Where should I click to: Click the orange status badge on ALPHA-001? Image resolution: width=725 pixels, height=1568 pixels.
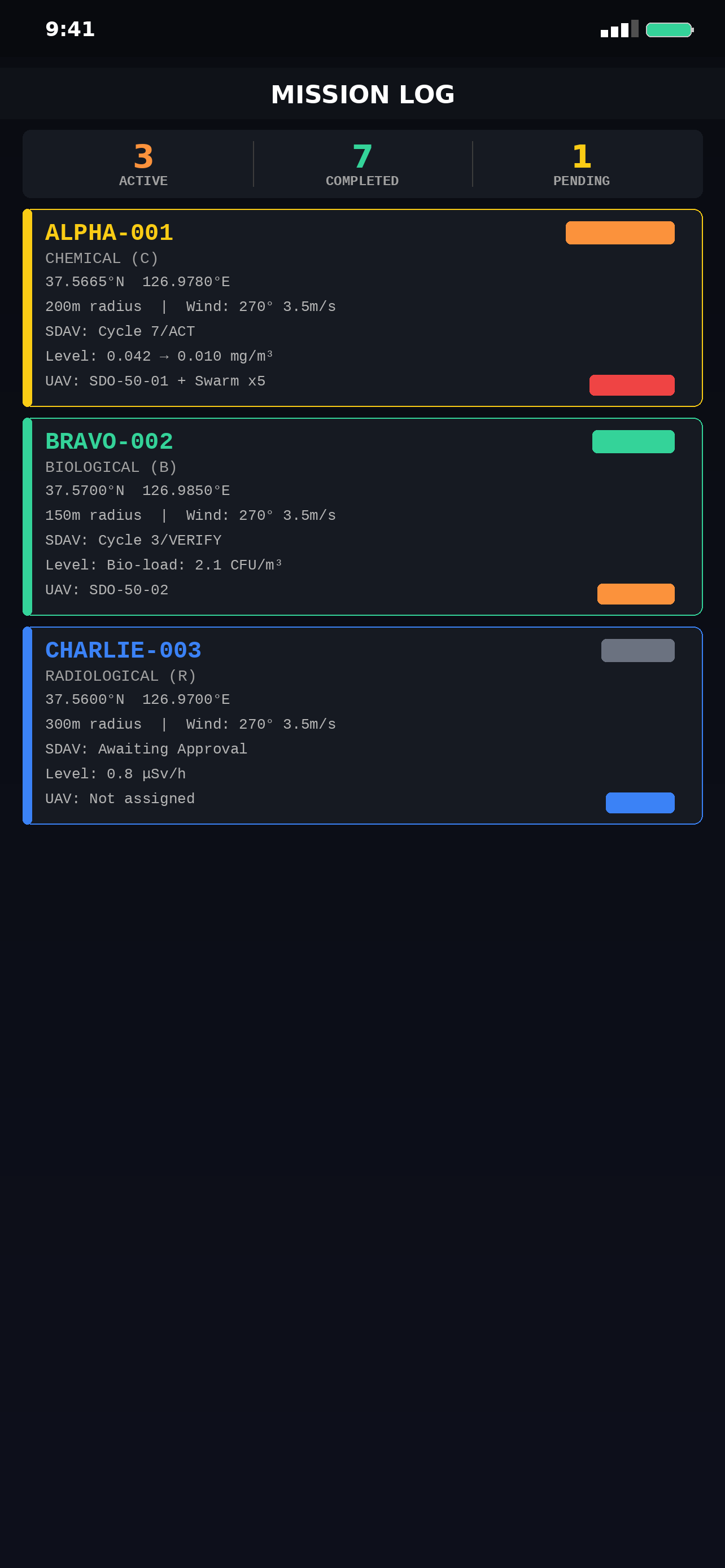click(x=619, y=233)
